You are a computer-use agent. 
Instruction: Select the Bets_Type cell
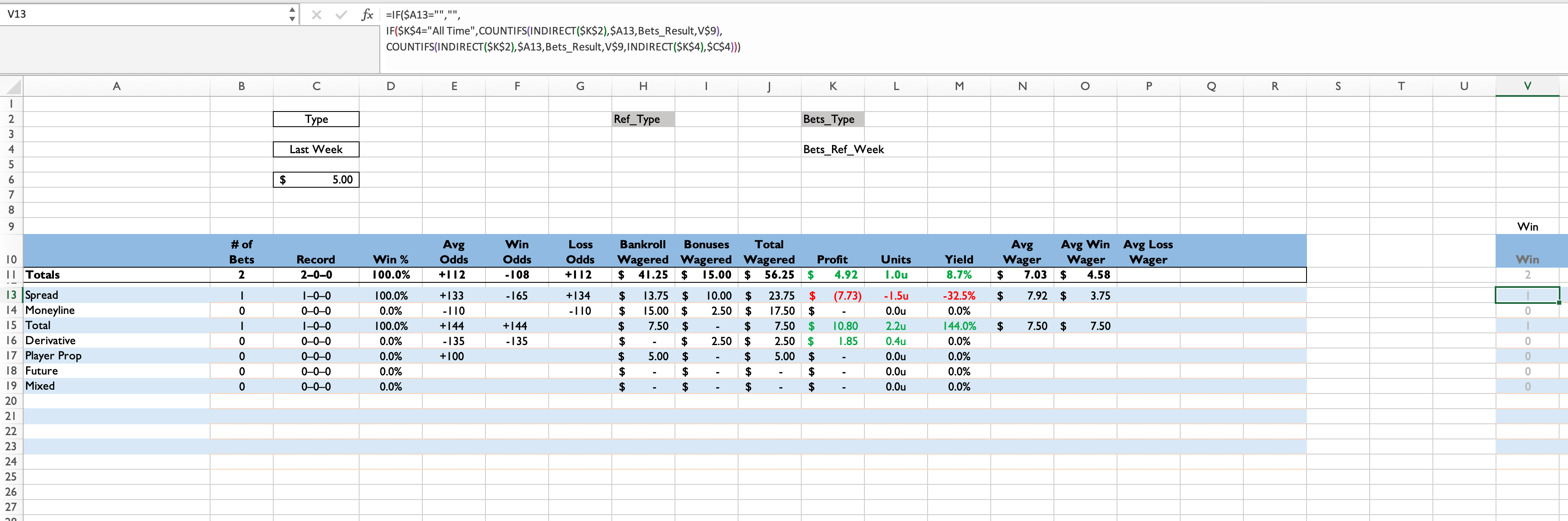coord(833,119)
